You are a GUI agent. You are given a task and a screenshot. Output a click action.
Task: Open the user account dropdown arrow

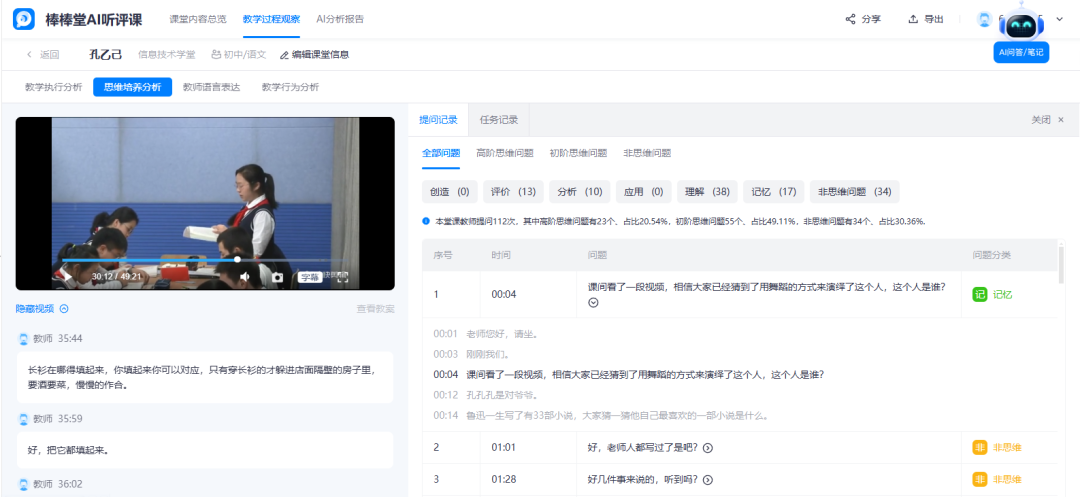[1059, 19]
